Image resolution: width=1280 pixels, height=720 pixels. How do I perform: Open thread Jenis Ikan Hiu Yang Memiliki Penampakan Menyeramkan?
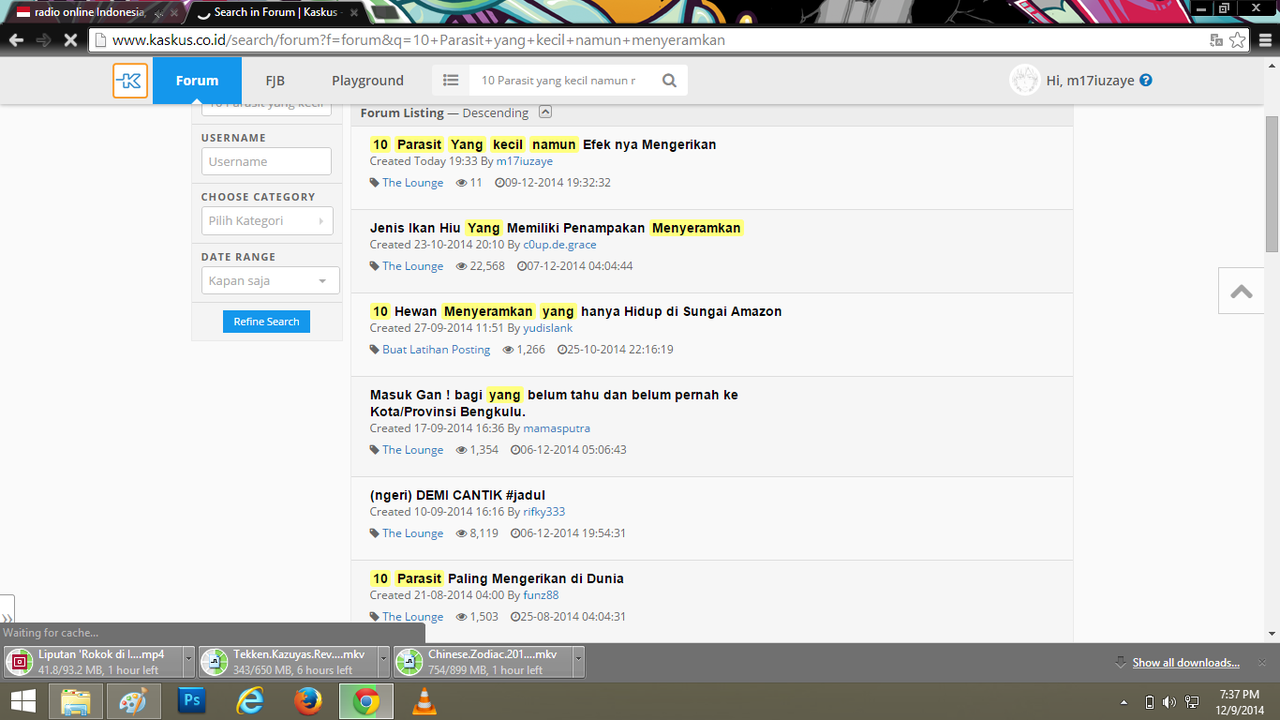(556, 228)
